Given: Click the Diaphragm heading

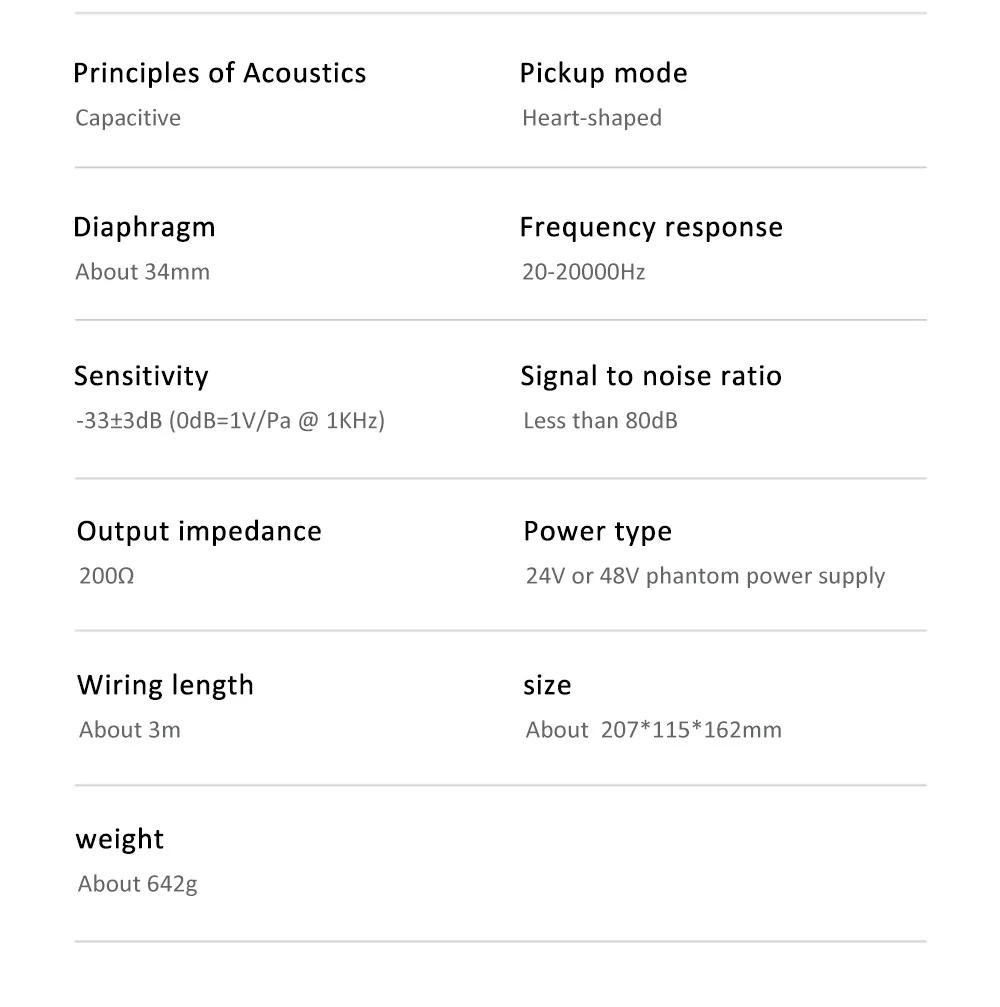Looking at the screenshot, I should pos(144,227).
